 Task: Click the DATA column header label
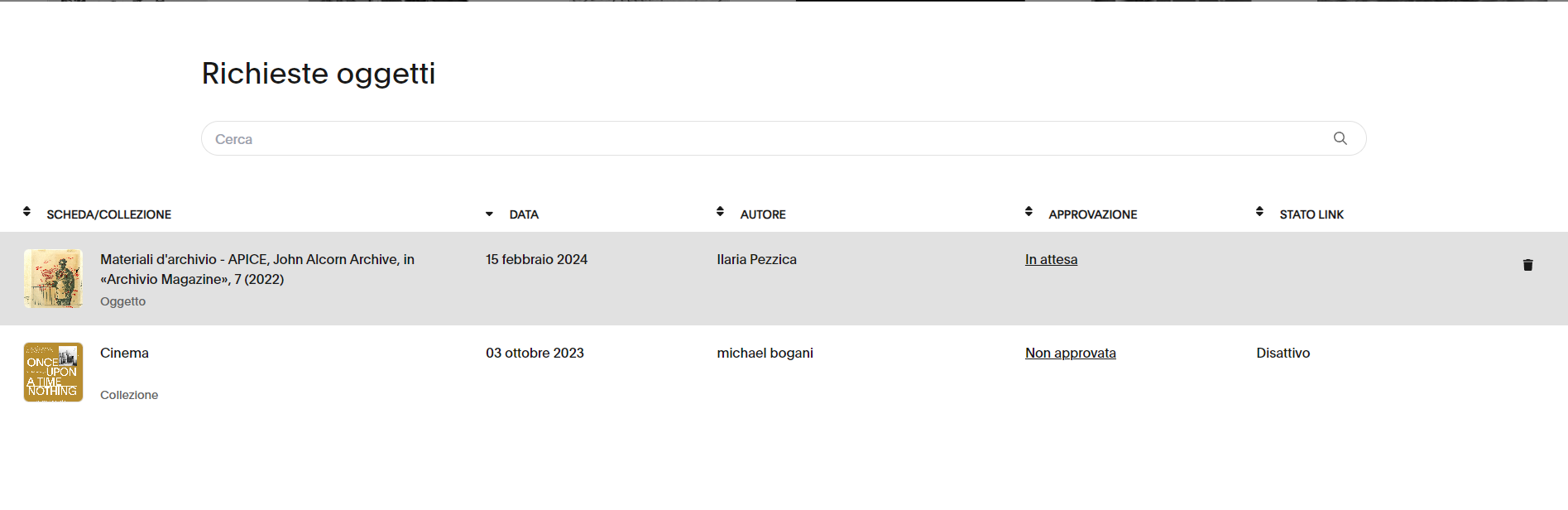point(524,214)
